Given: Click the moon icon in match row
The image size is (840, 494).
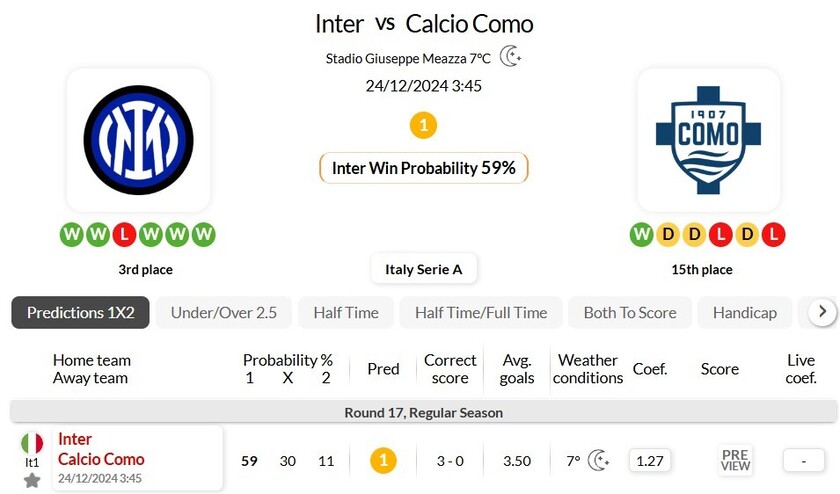Looking at the screenshot, I should pyautogui.click(x=598, y=460).
